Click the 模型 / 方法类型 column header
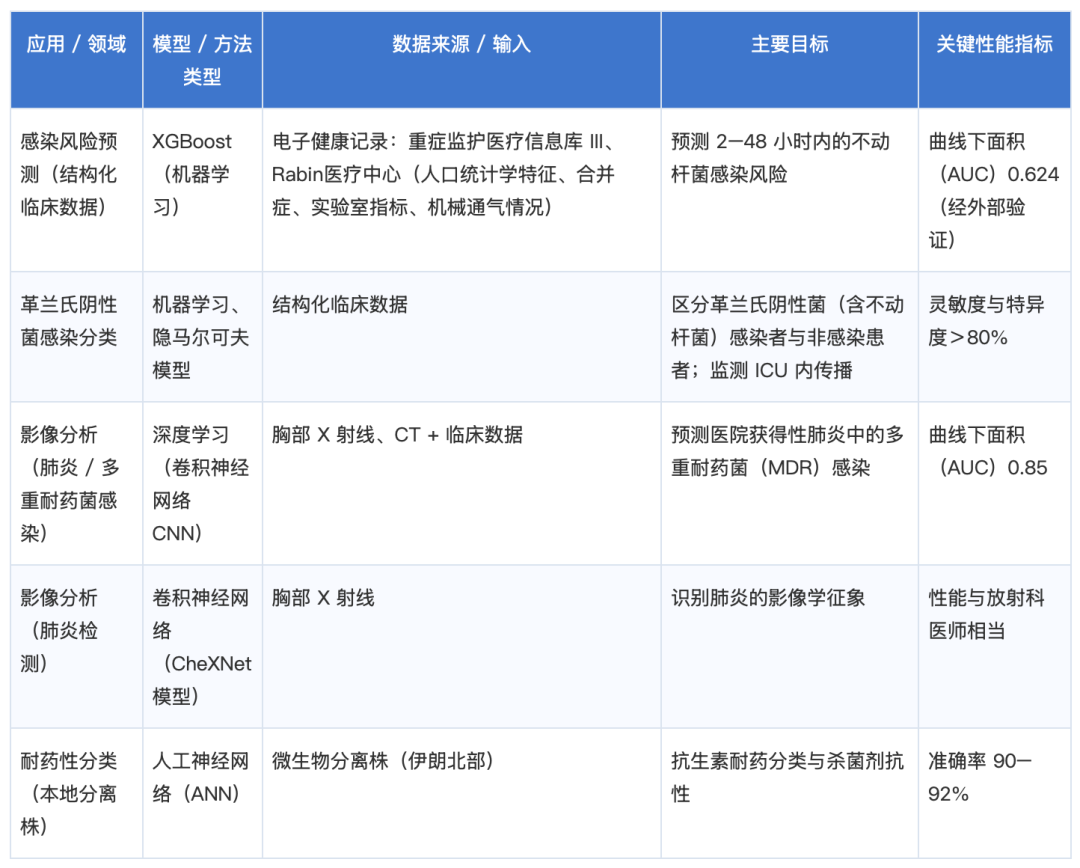This screenshot has width=1080, height=868. [202, 60]
